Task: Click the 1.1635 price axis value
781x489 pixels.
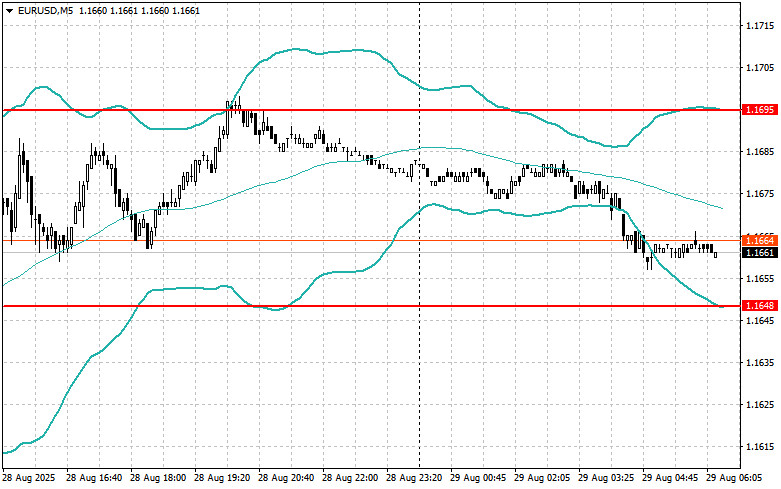Action: (760, 363)
